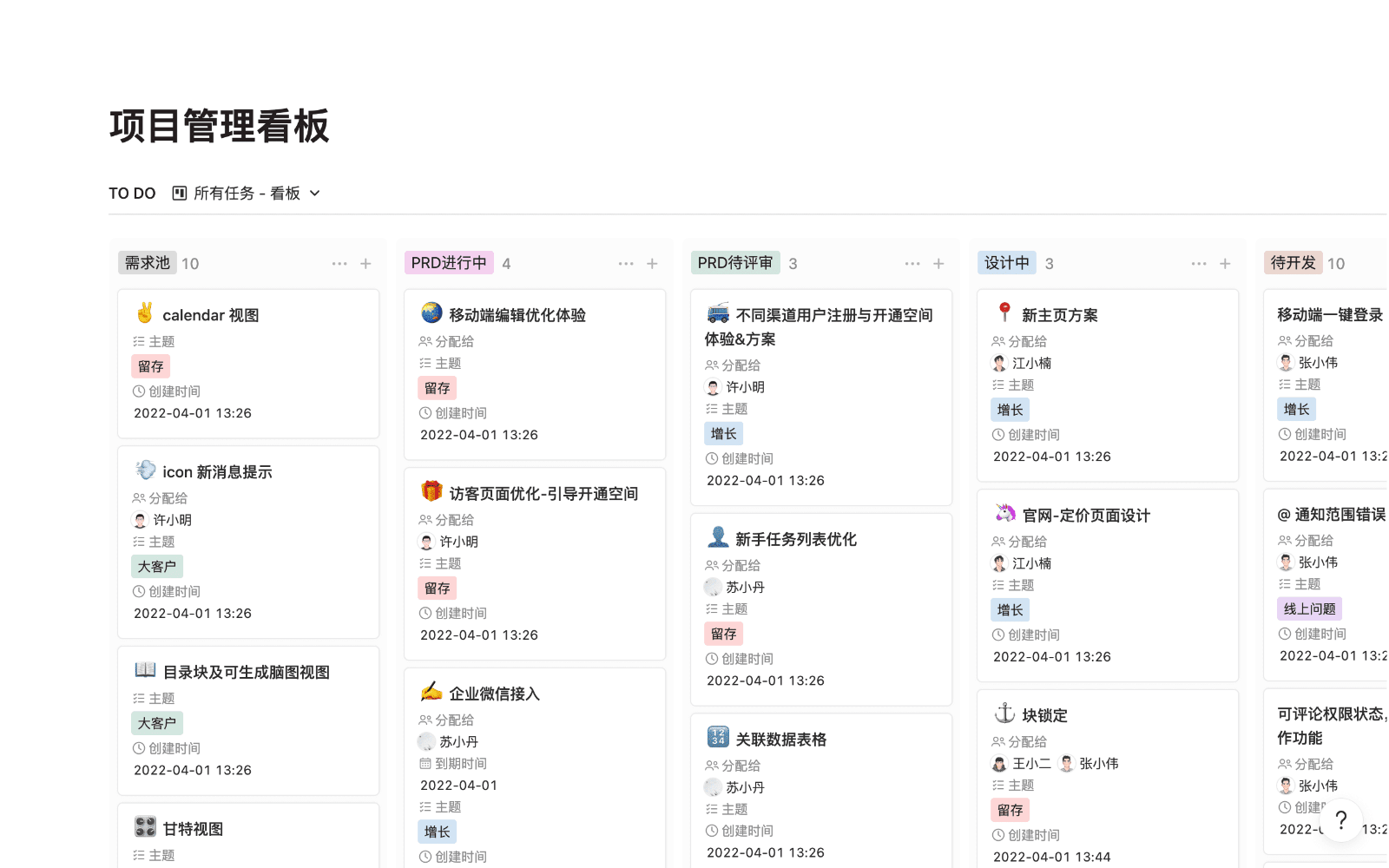This screenshot has height=868, width=1389.
Task: Open the options menu of the 设计中 column
Action: point(1199,263)
